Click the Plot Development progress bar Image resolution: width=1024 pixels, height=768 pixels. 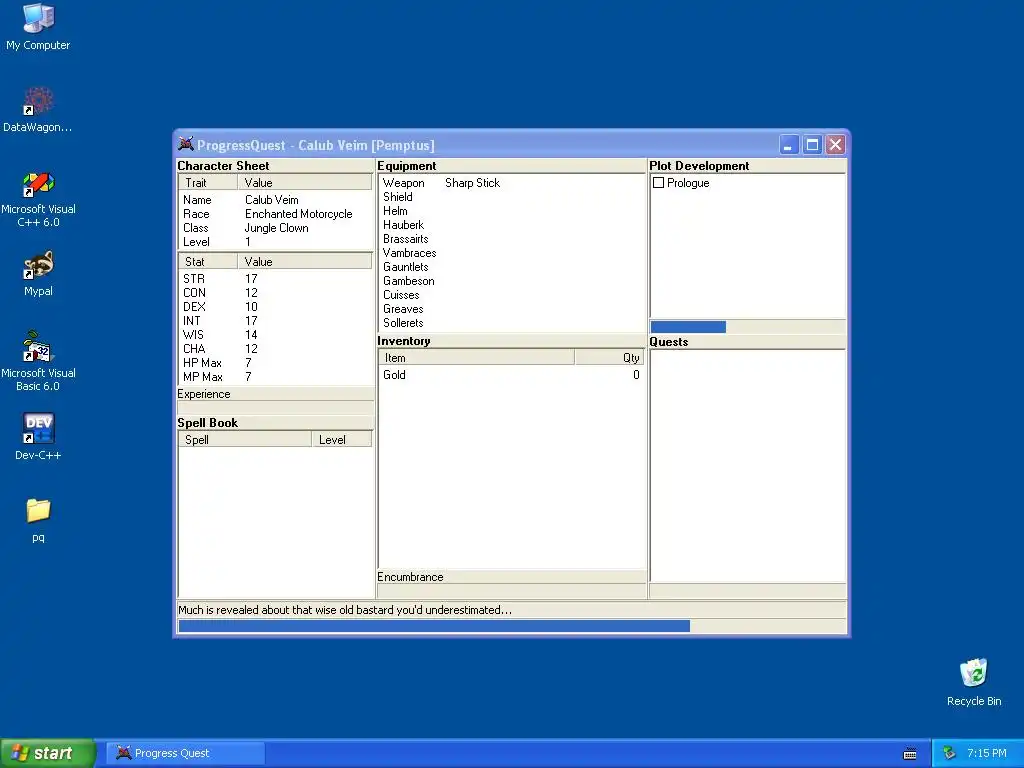coord(748,327)
